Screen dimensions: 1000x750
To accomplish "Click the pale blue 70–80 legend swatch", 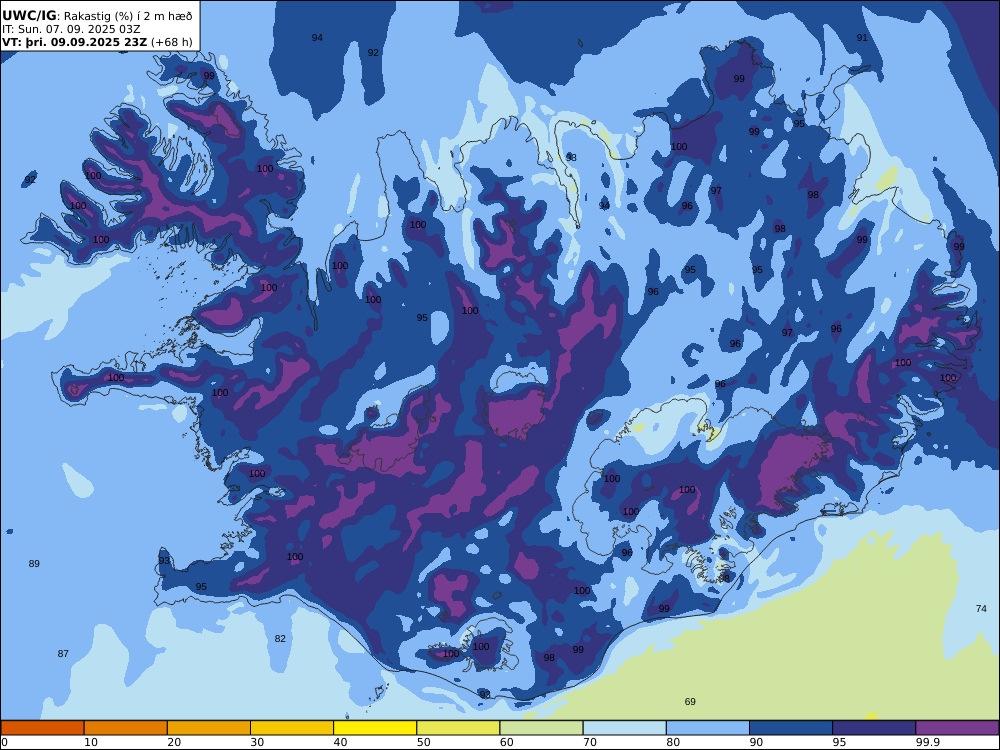I will pyautogui.click(x=624, y=728).
